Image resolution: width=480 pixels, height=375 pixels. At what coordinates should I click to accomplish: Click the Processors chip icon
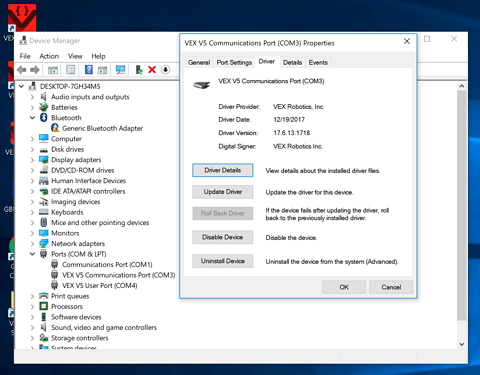pos(44,306)
